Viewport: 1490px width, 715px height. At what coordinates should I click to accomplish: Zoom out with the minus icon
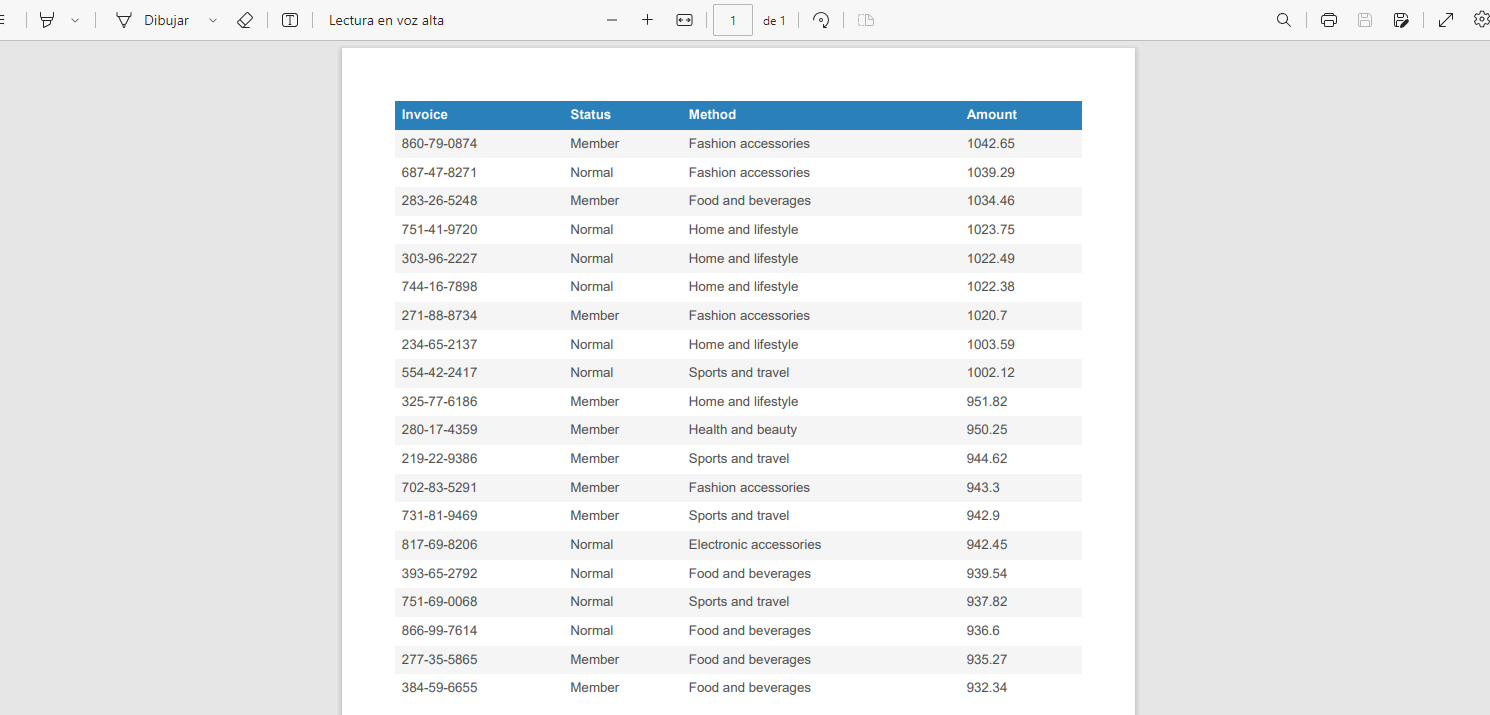pos(612,20)
